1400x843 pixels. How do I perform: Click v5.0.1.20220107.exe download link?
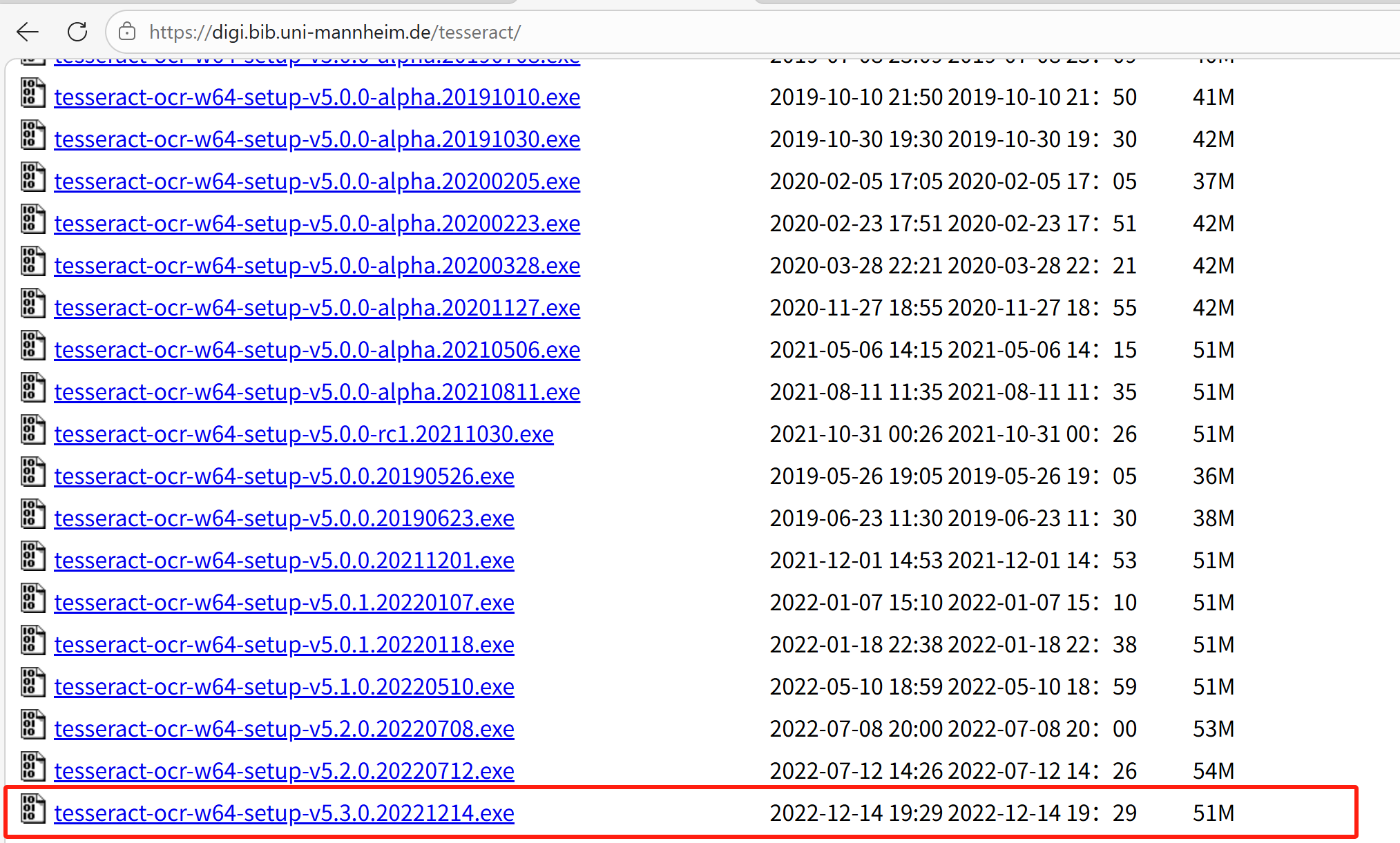pos(284,603)
